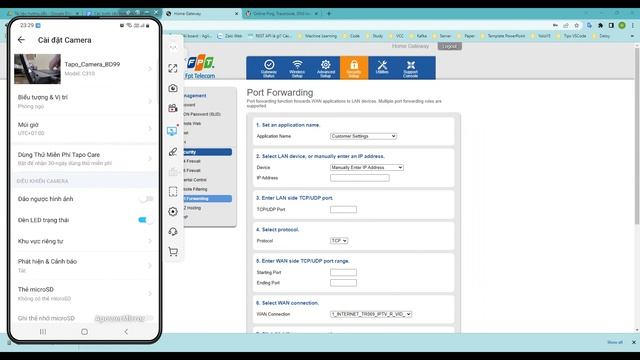This screenshot has width=640, height=360.
Task: Click the FPT Telecom logo
Action: pos(200,67)
